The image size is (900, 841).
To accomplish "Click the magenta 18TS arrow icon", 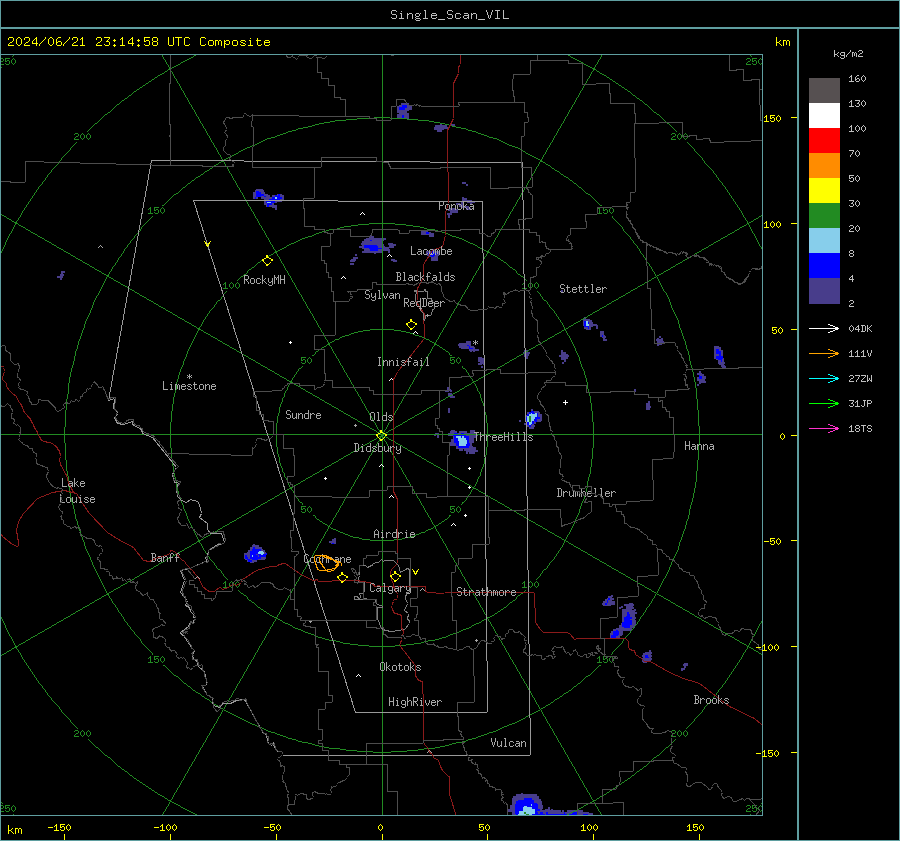I will click(x=824, y=428).
